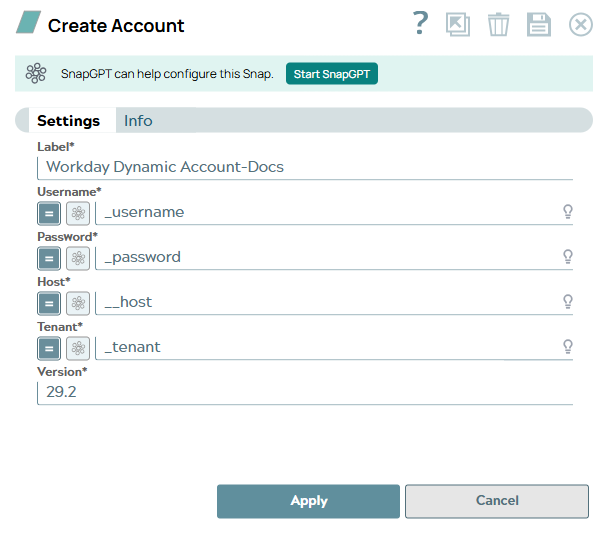The image size is (607, 534).
Task: Toggle expression for Password field
Action: click(x=49, y=258)
